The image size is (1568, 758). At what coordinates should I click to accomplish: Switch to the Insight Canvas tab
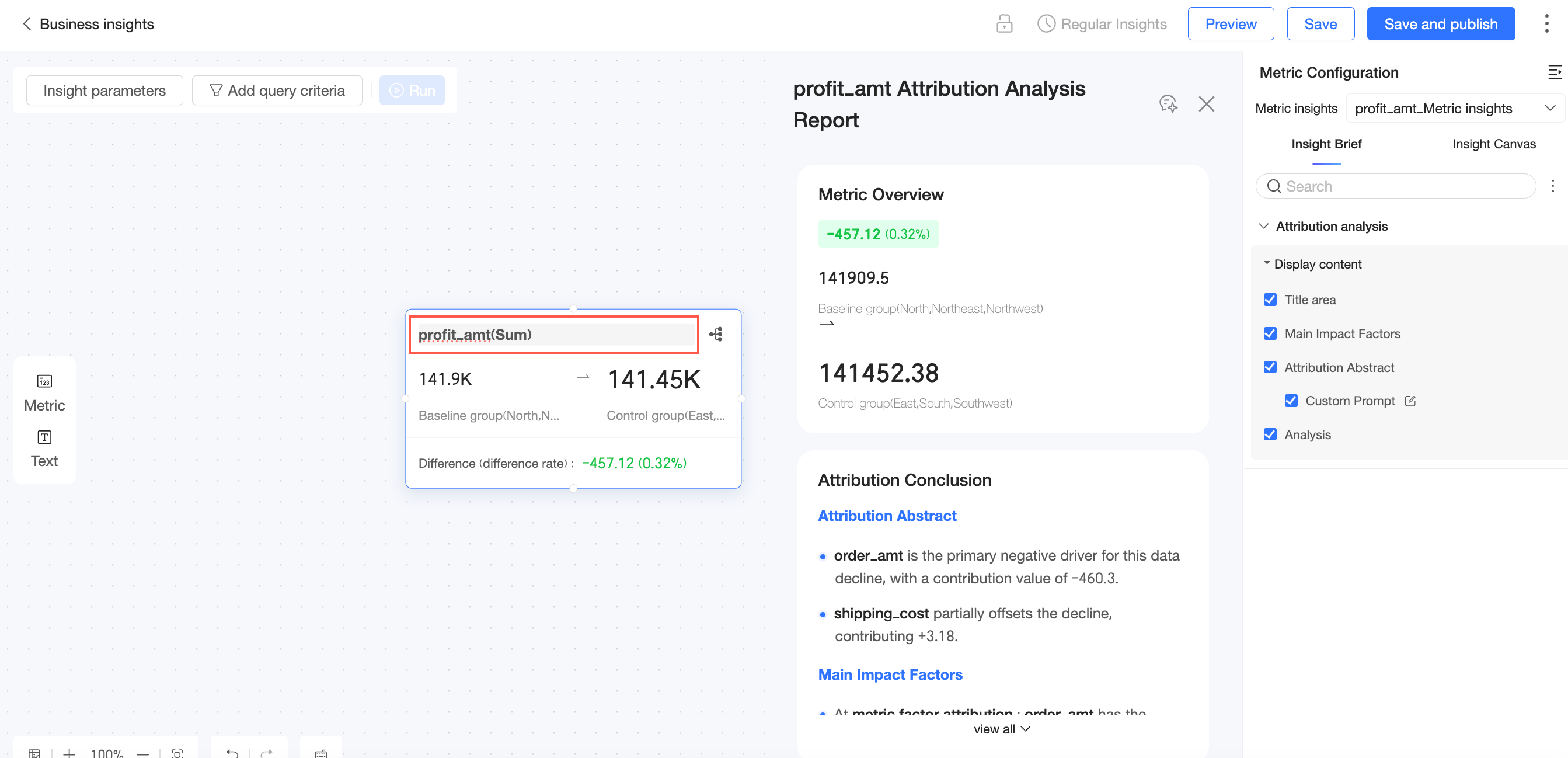1493,144
